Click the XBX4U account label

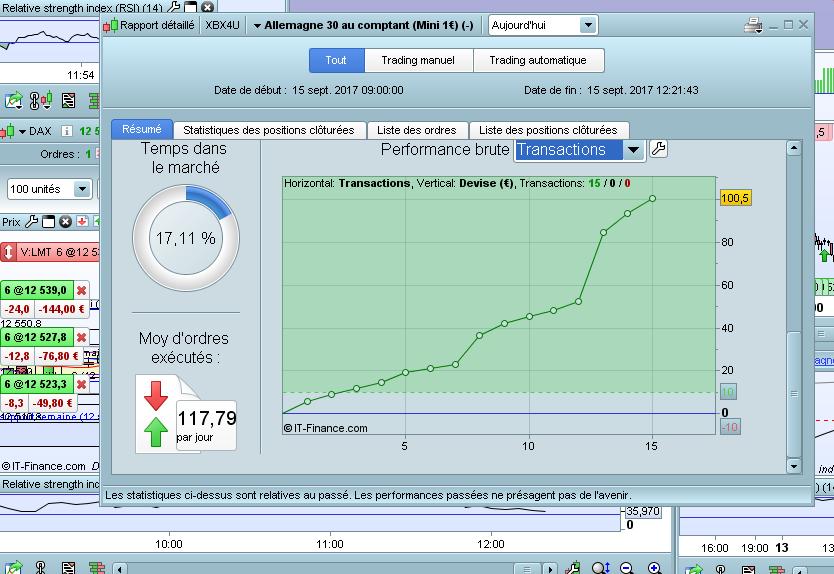pyautogui.click(x=222, y=25)
